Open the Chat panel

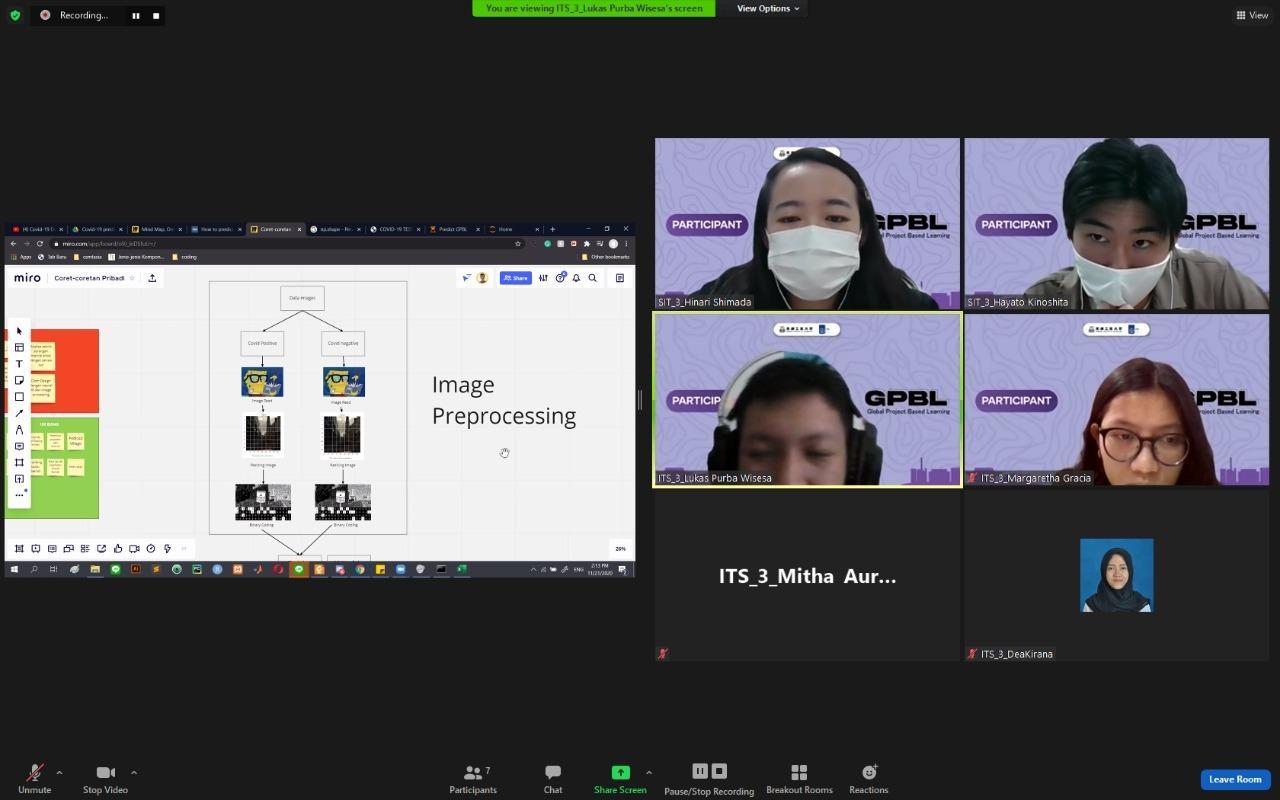(552, 779)
